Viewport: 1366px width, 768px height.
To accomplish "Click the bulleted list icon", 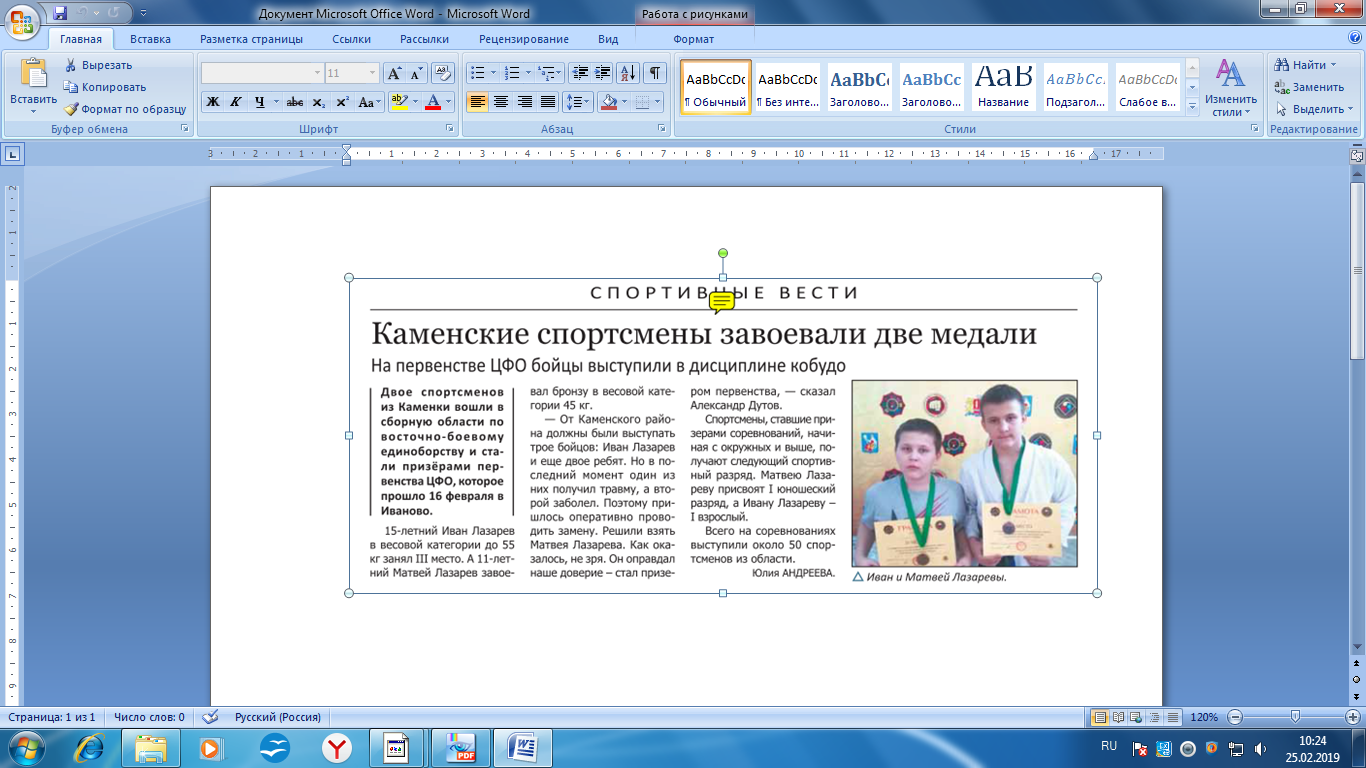I will tap(477, 73).
